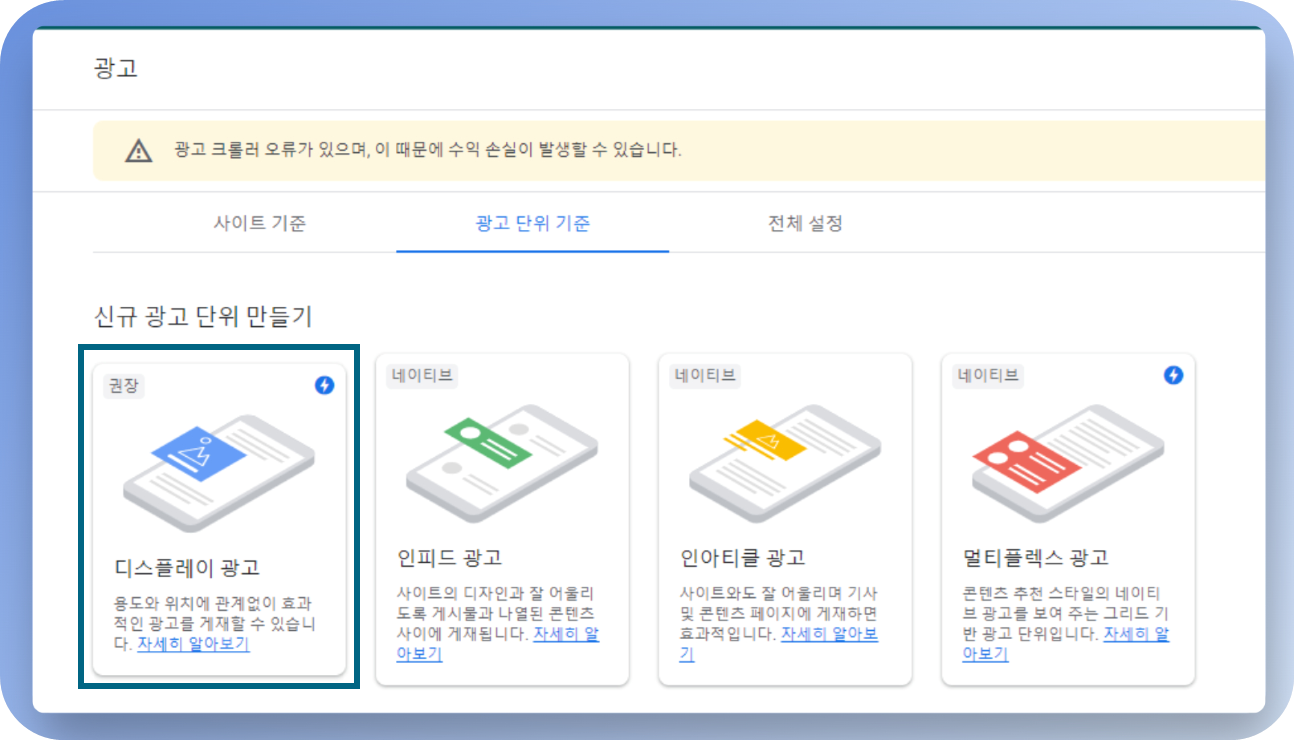This screenshot has height=740, width=1294.
Task: Click the 멀티플렉스 광고 card title
Action: point(1036,558)
